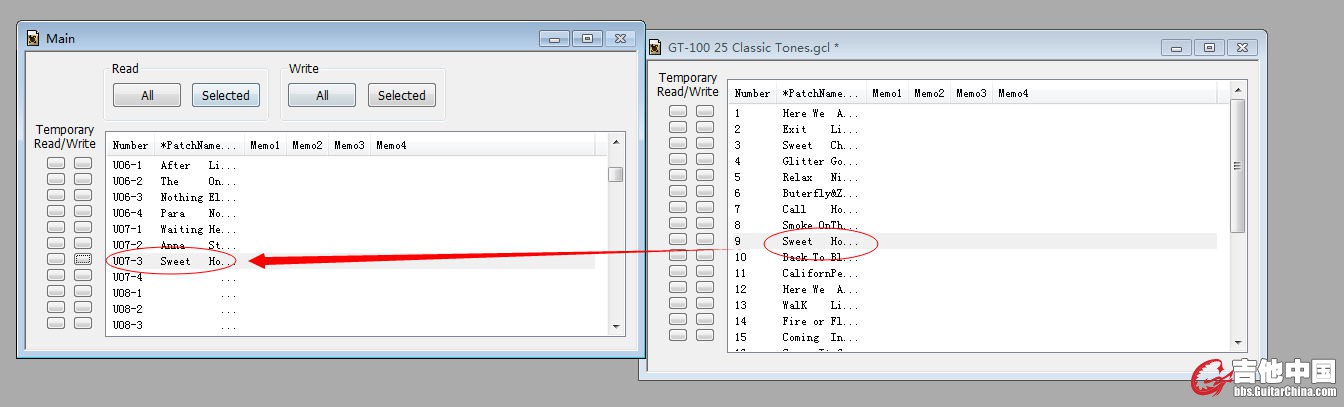Select patch U06-3 Nothing El in Main list
This screenshot has width=1344, height=407.
point(175,197)
